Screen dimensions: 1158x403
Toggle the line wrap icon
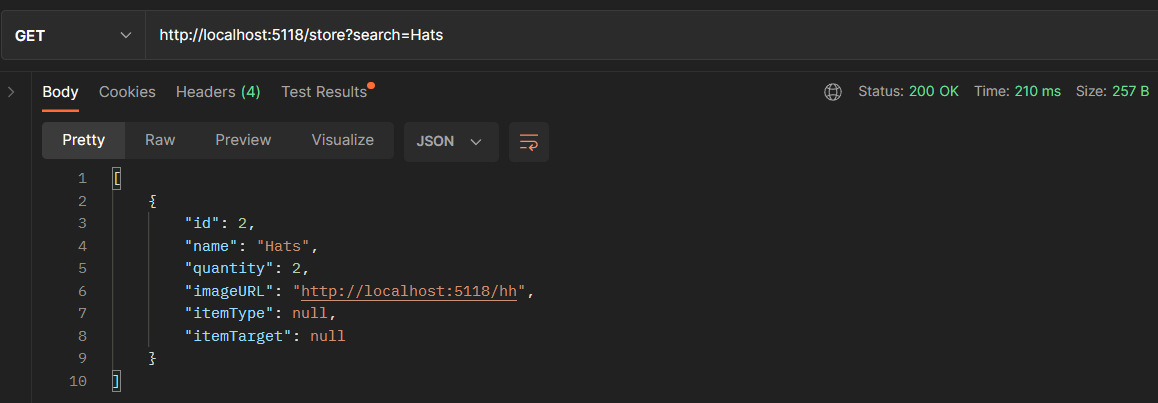click(529, 142)
